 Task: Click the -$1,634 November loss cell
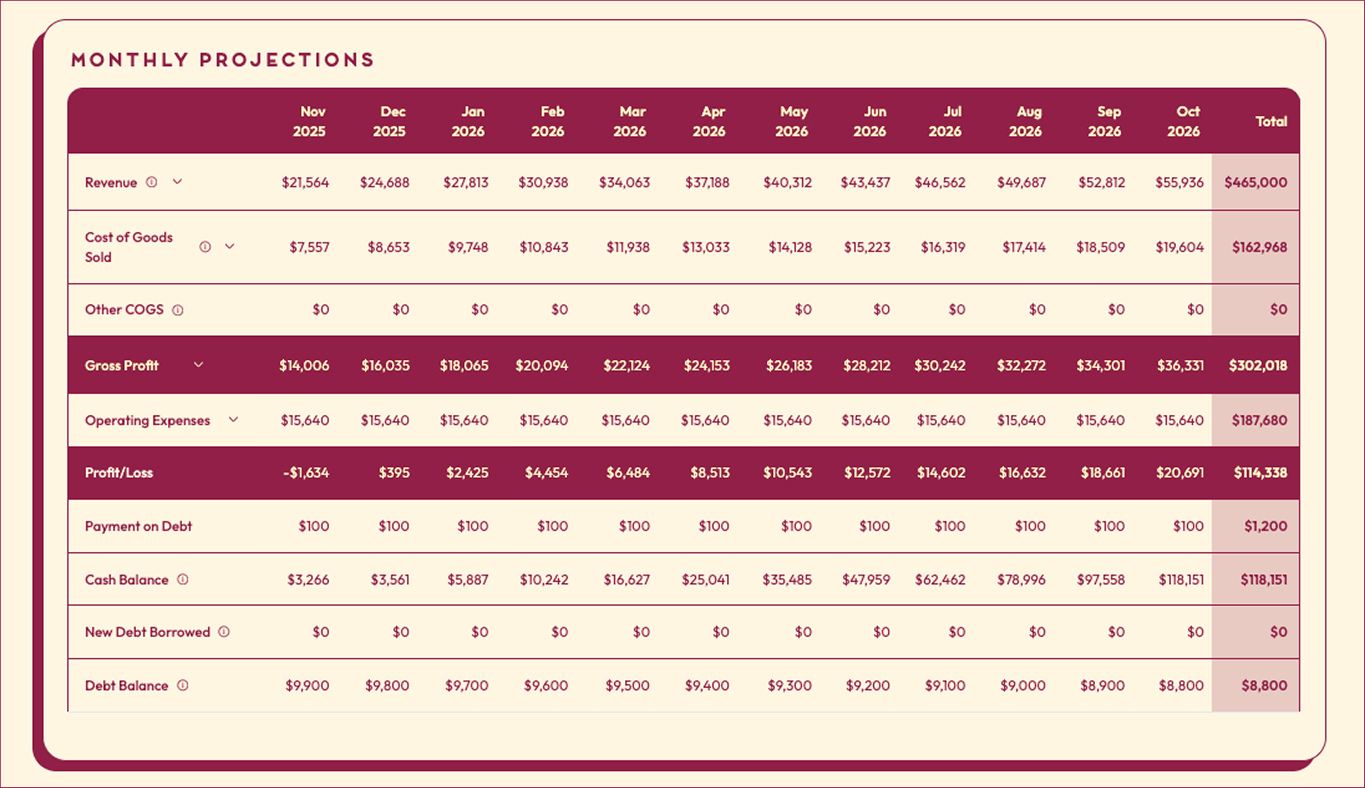[304, 473]
